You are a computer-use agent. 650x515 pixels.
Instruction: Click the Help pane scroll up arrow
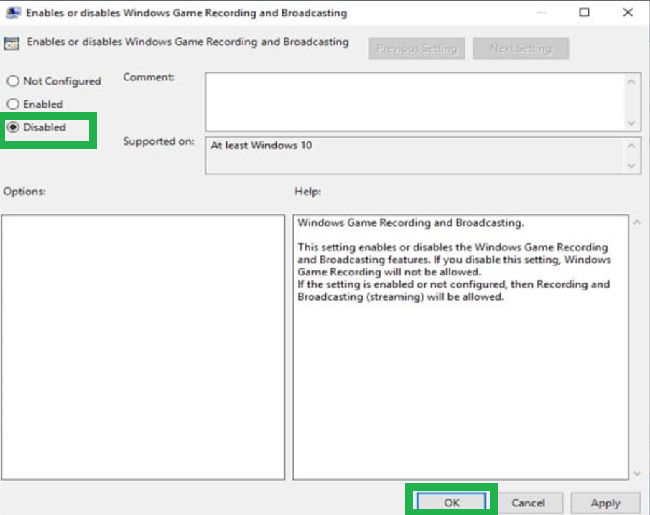tap(637, 223)
